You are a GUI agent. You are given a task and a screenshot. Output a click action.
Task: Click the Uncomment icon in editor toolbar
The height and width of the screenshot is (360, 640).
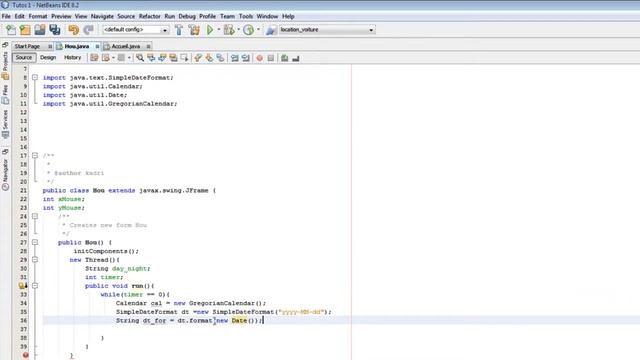pos(296,58)
